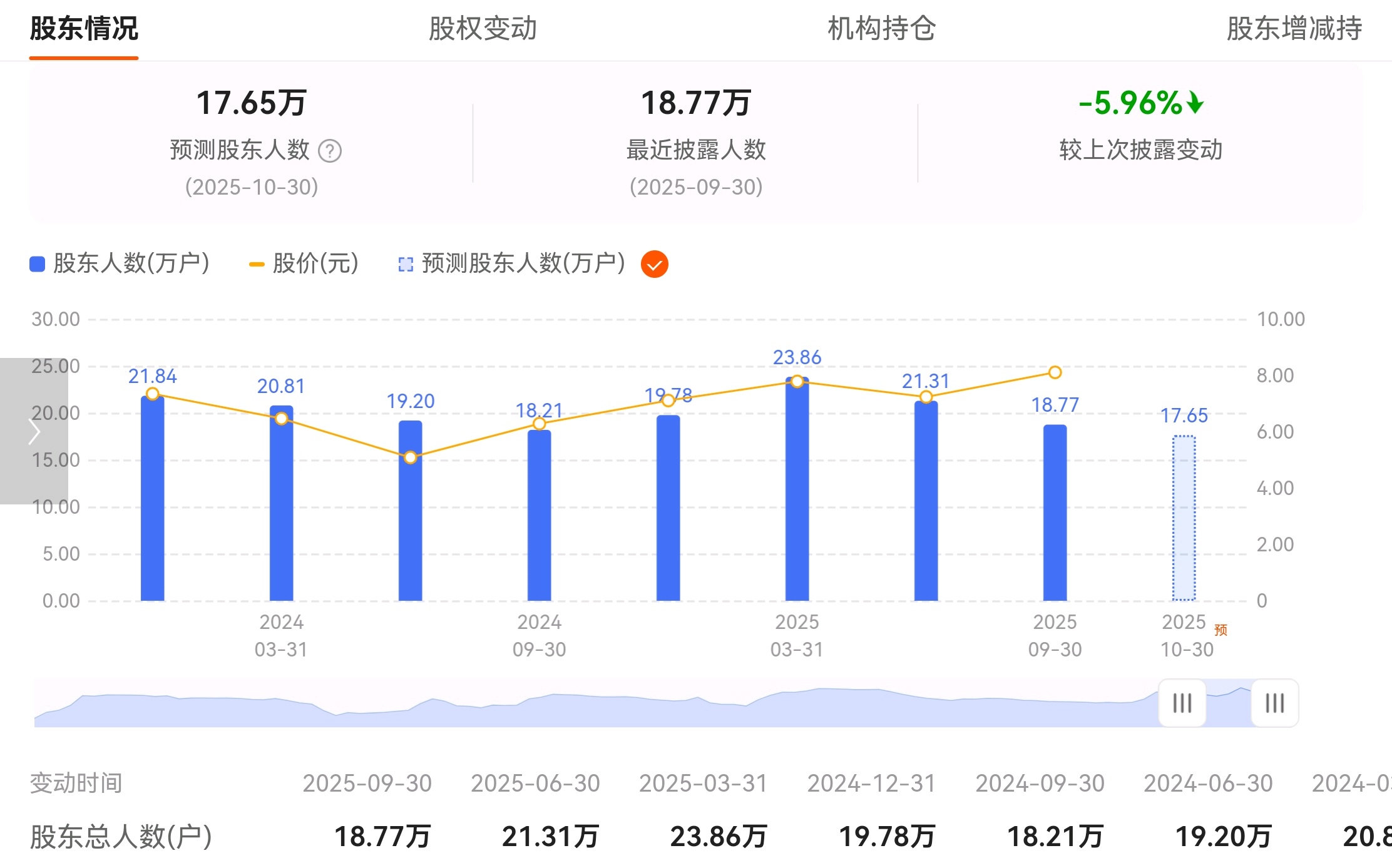Click the green down arrow beside -5.96%
The height and width of the screenshot is (868, 1392).
point(1195,103)
